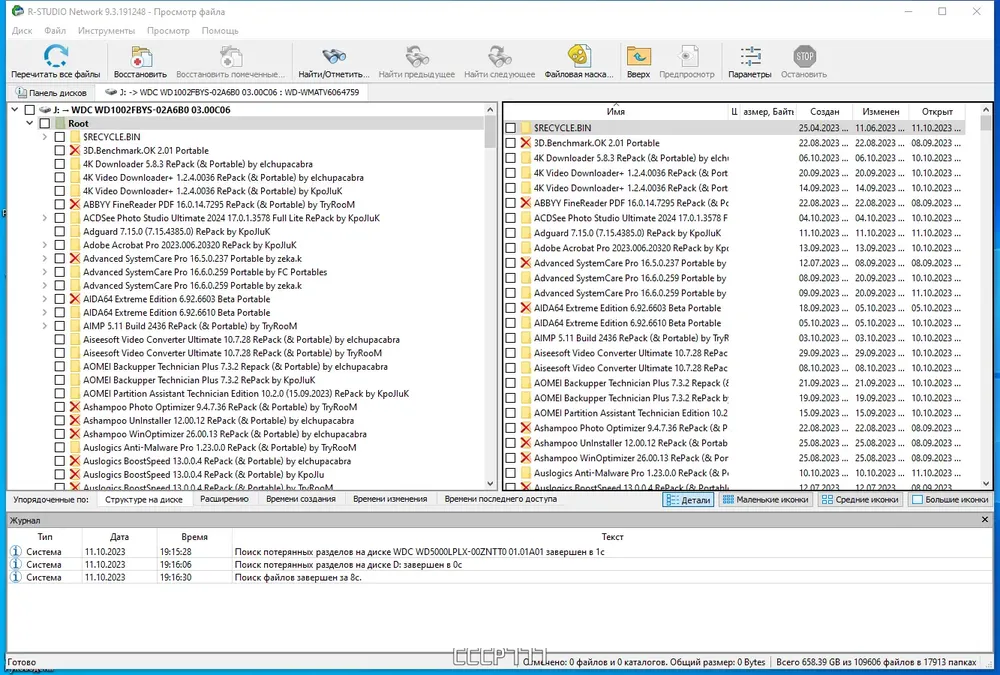Switch view to Детали
Image resolution: width=1000 pixels, height=675 pixels.
click(688, 500)
